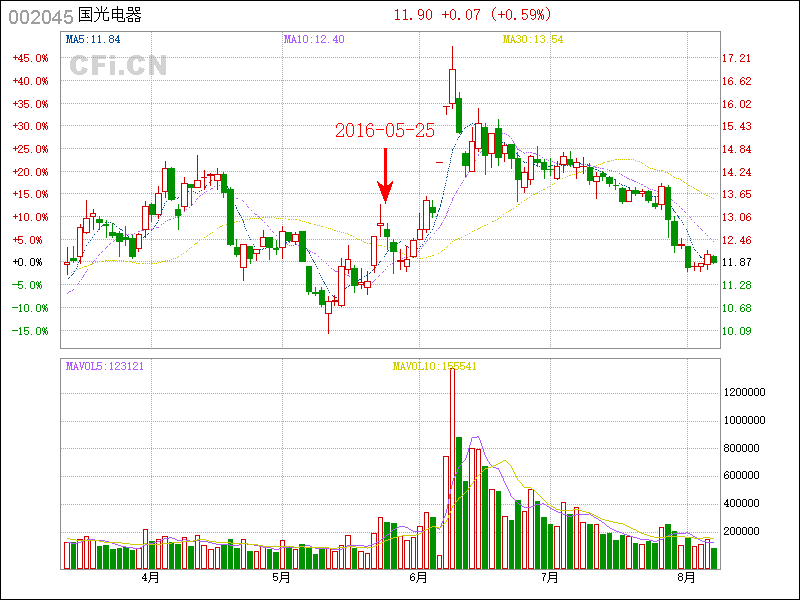Jump to 8月 on the time axis
This screenshot has height=600, width=800.
[x=685, y=578]
